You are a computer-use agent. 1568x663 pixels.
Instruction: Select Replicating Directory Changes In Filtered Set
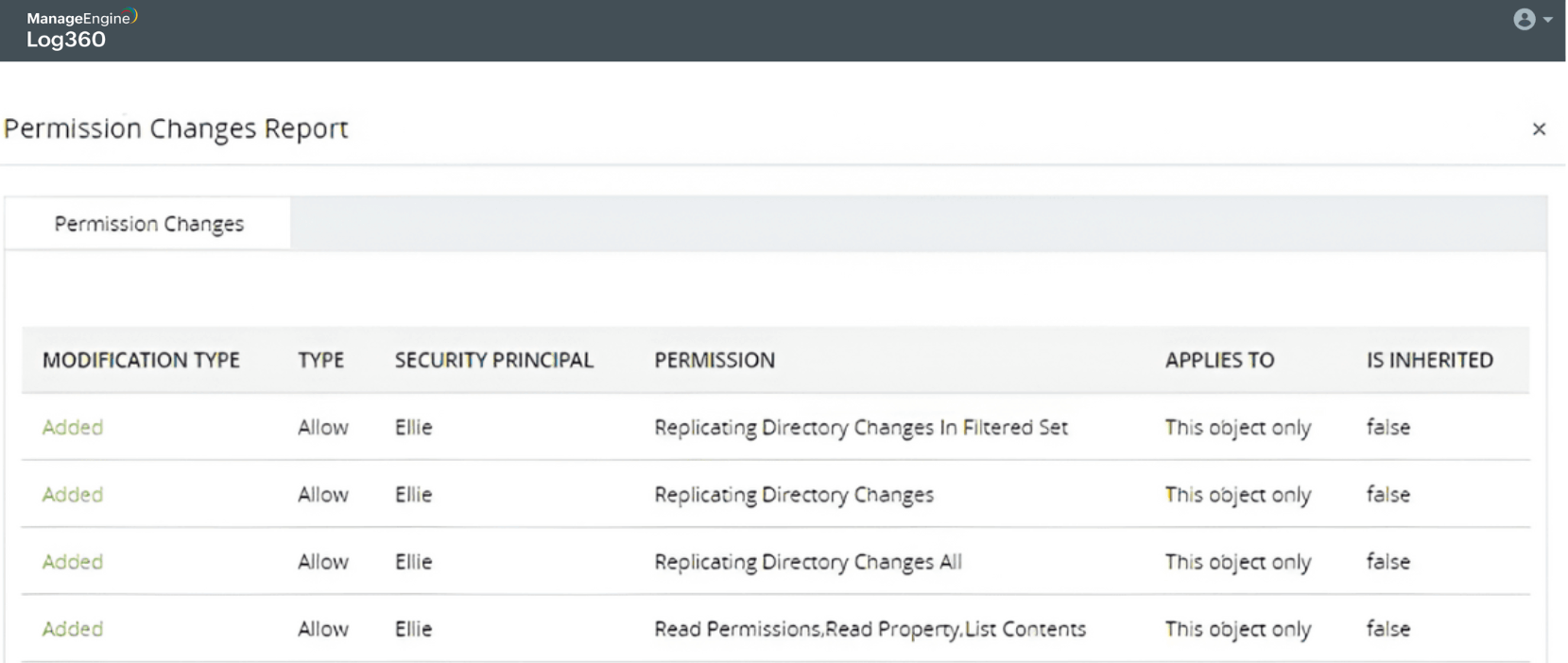(860, 428)
